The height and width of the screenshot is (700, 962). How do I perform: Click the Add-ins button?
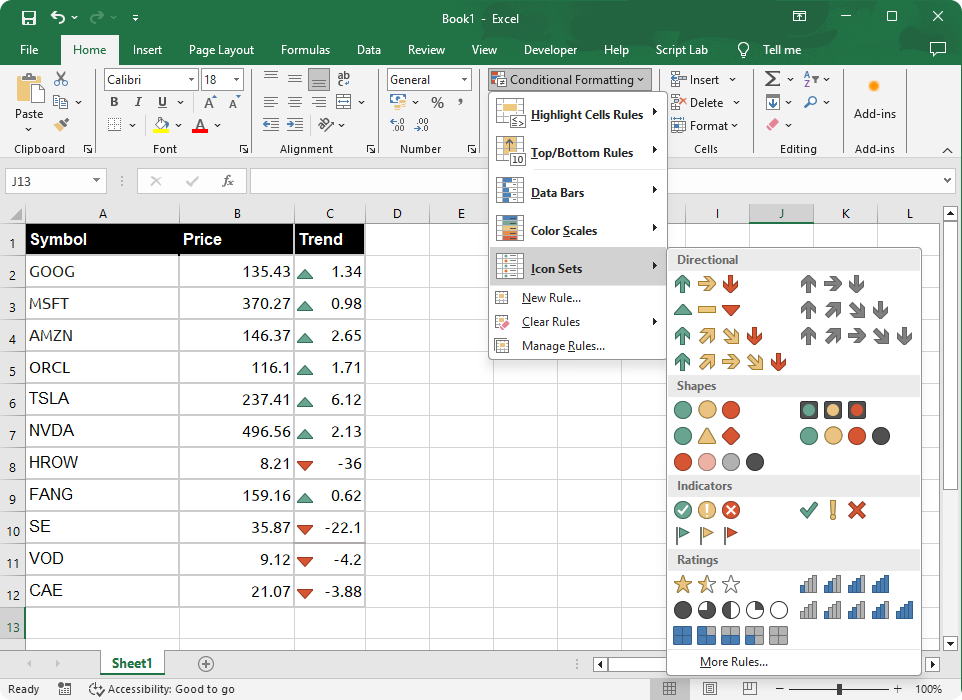tap(874, 99)
